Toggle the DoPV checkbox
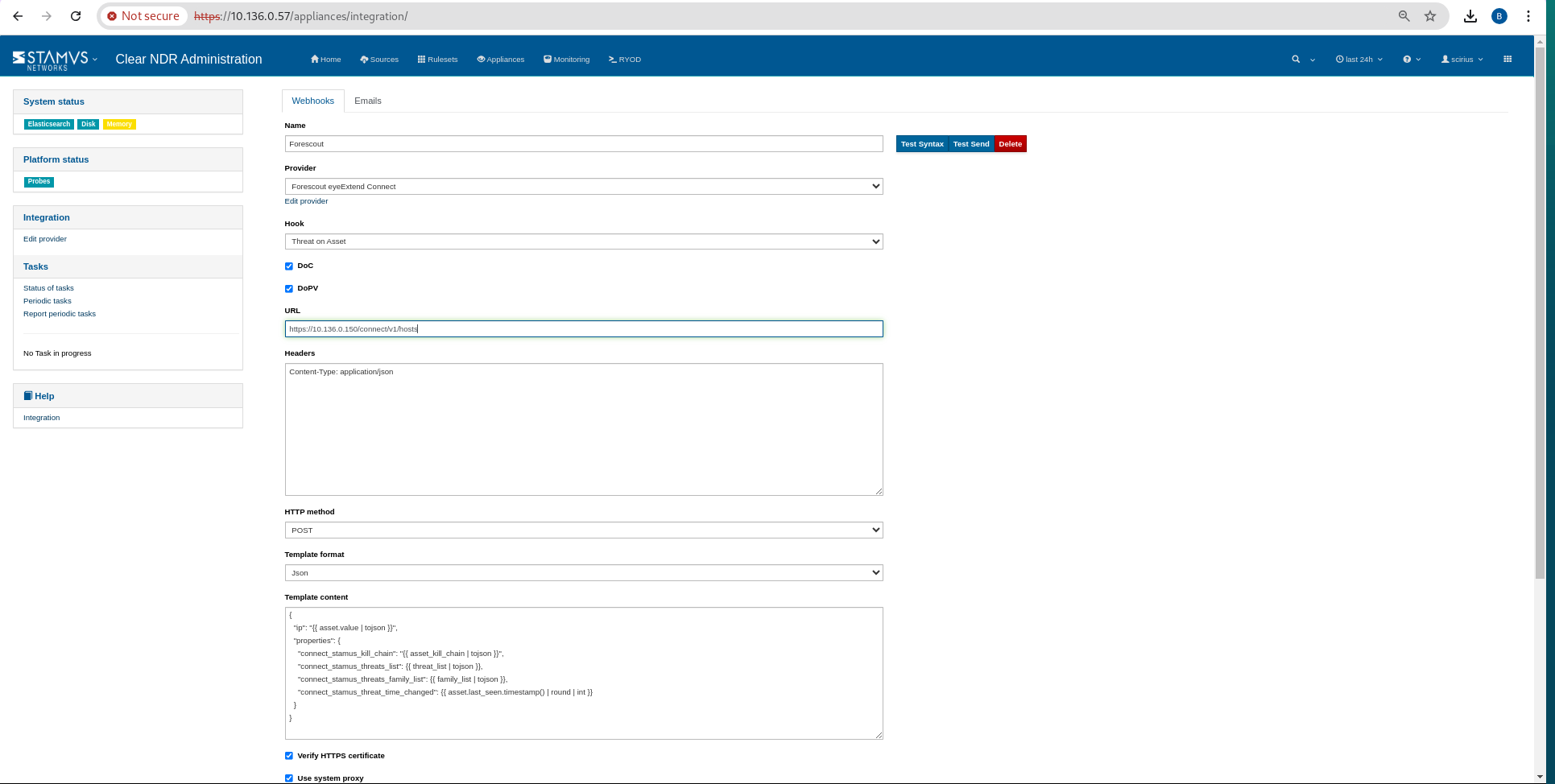Image resolution: width=1555 pixels, height=784 pixels. 289,289
